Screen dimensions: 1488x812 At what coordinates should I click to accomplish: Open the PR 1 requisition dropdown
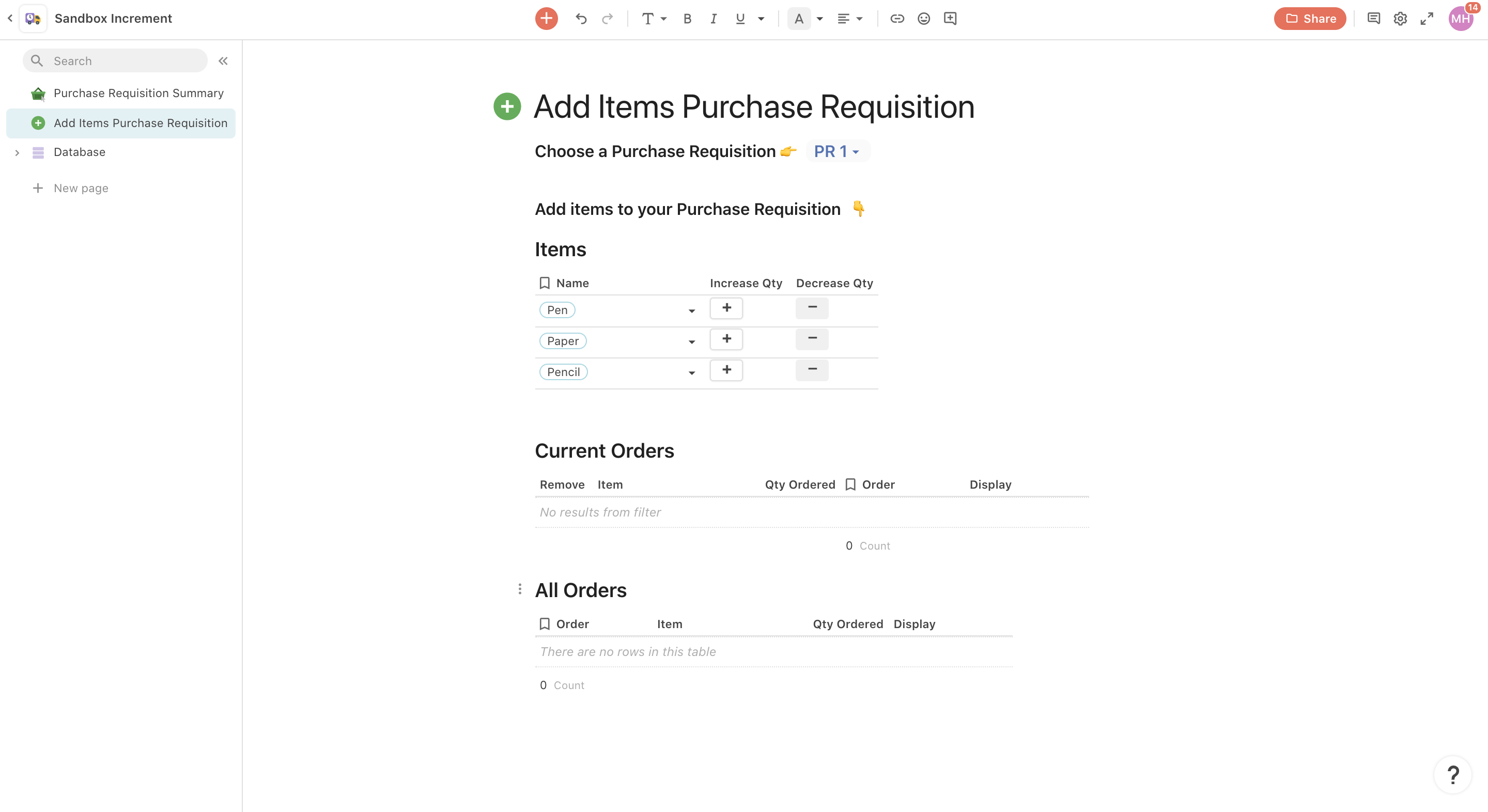[x=836, y=151]
